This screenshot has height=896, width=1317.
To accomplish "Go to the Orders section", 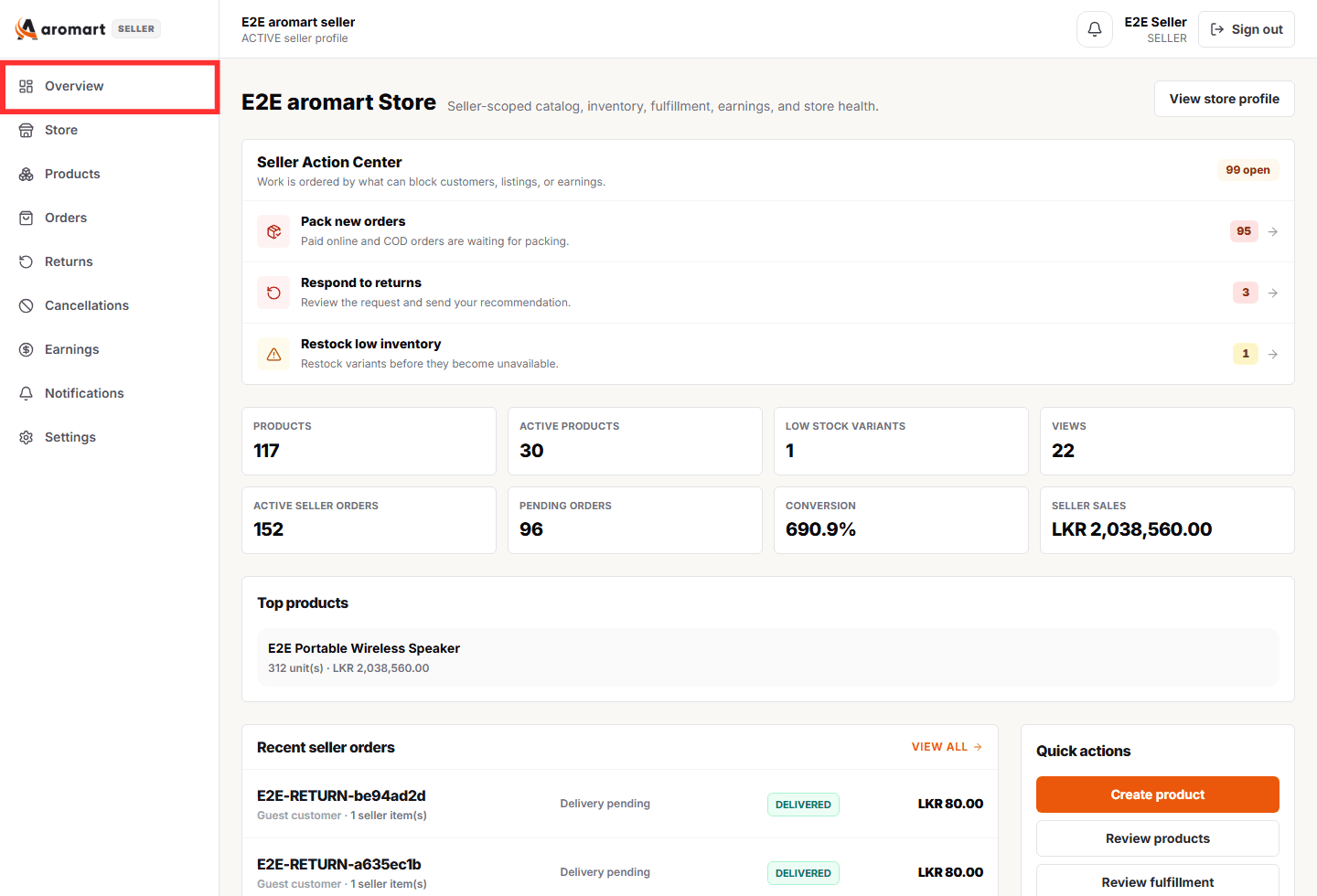I will [110, 218].
